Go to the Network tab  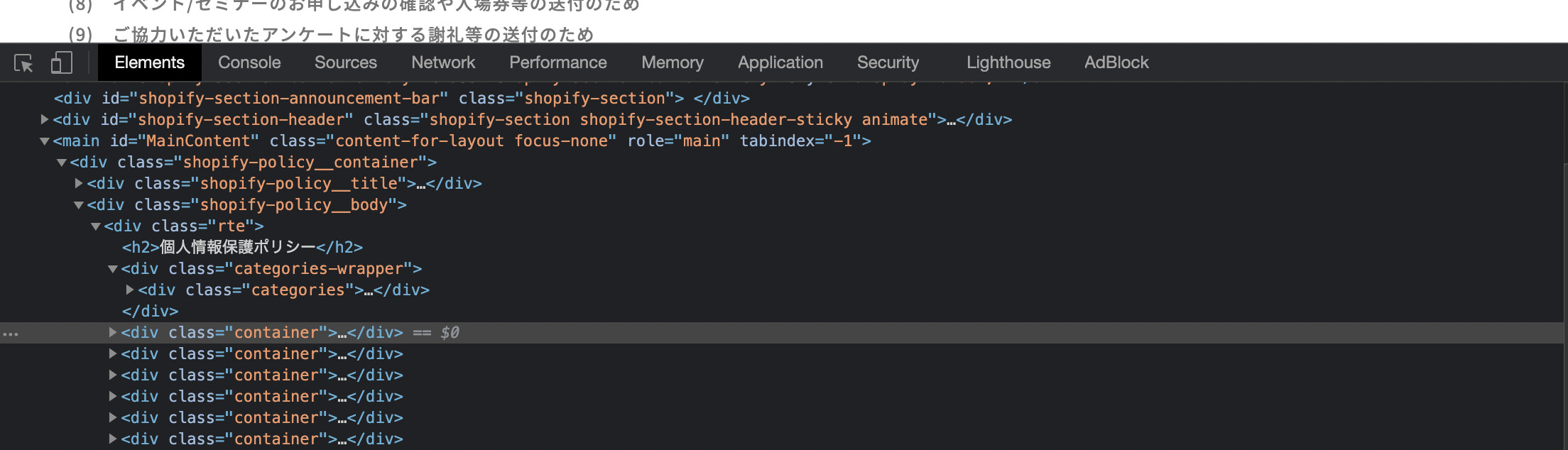tap(443, 62)
